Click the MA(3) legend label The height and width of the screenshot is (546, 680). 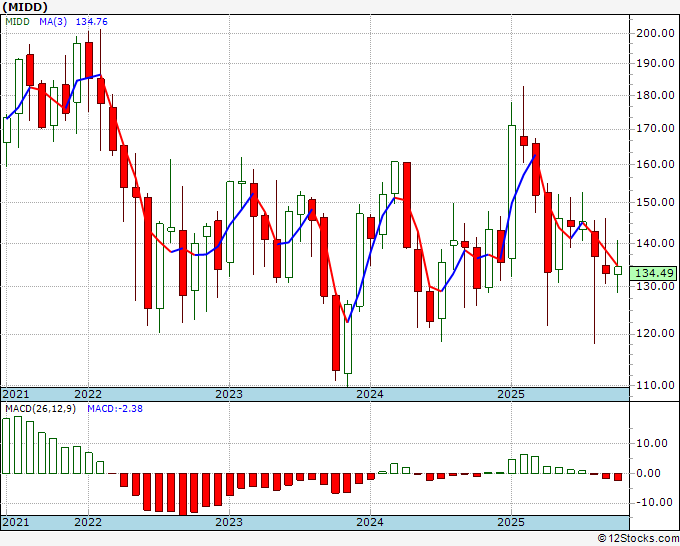[x=53, y=22]
